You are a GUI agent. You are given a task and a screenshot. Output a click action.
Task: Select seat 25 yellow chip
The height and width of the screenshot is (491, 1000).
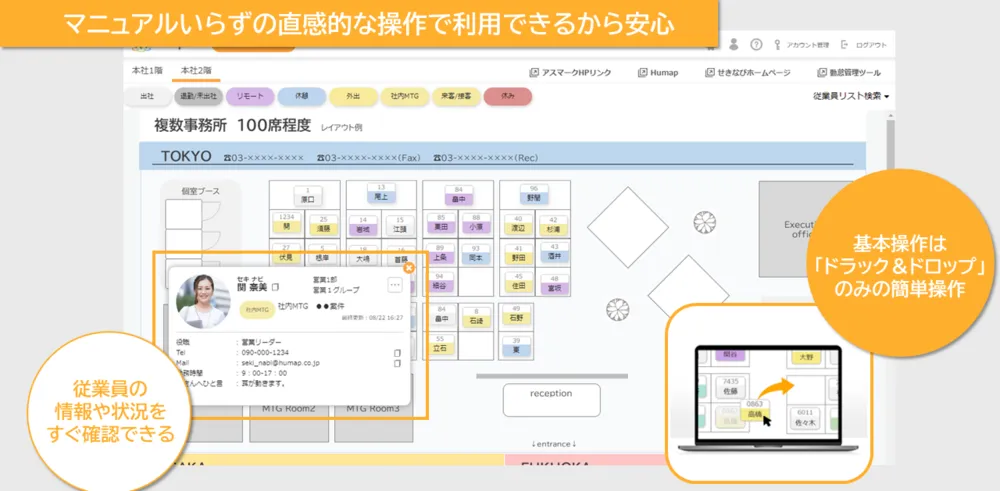[323, 224]
